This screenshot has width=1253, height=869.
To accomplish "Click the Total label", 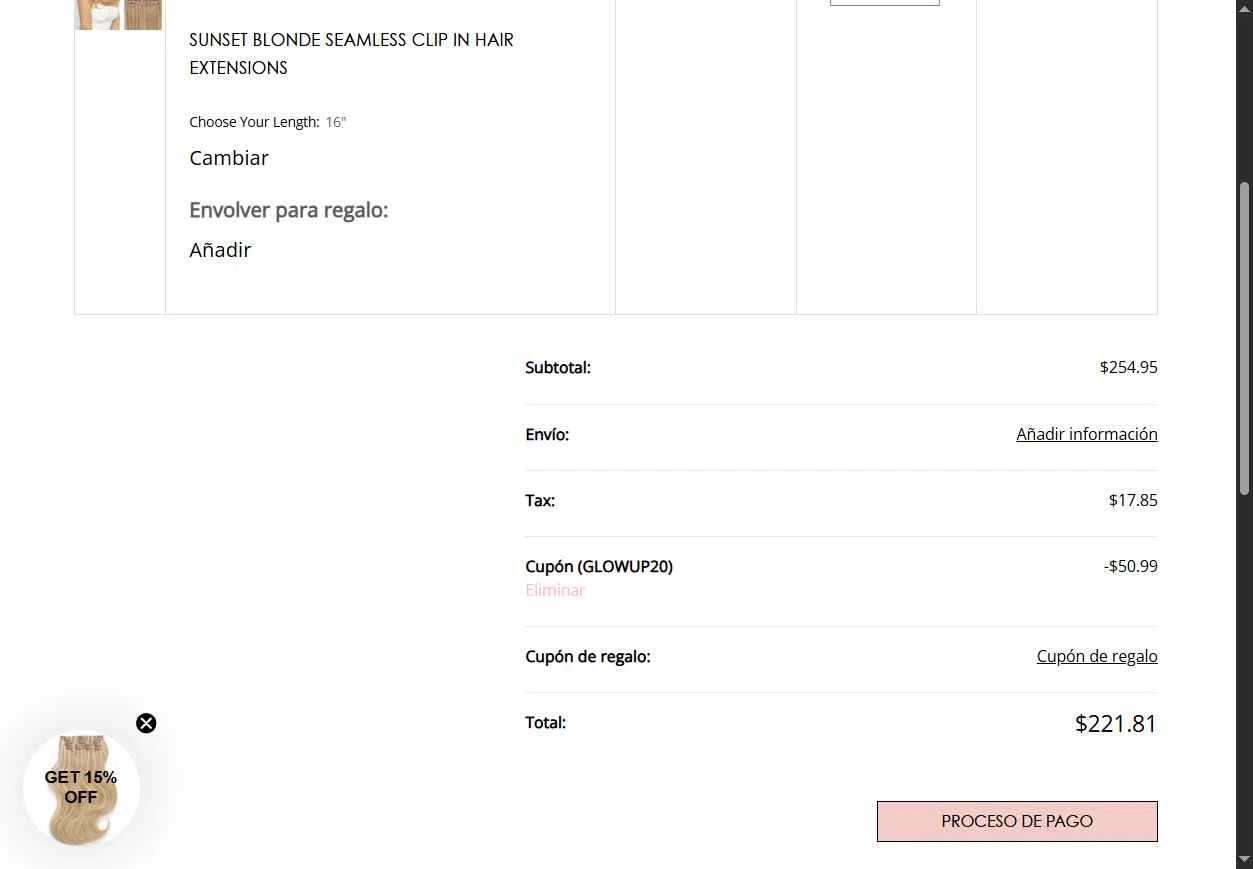I will coord(546,722).
